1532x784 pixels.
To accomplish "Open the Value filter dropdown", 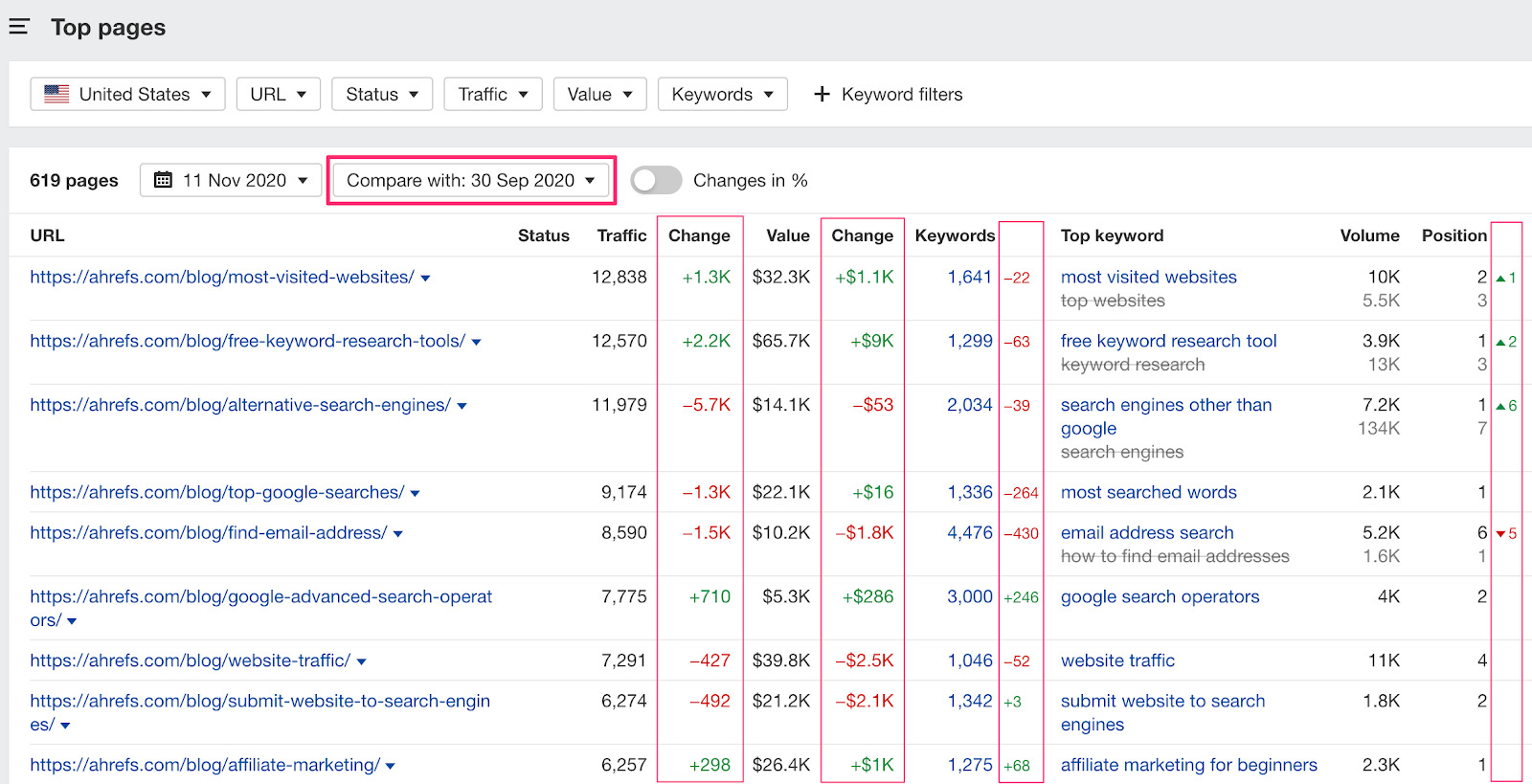I will pos(599,94).
